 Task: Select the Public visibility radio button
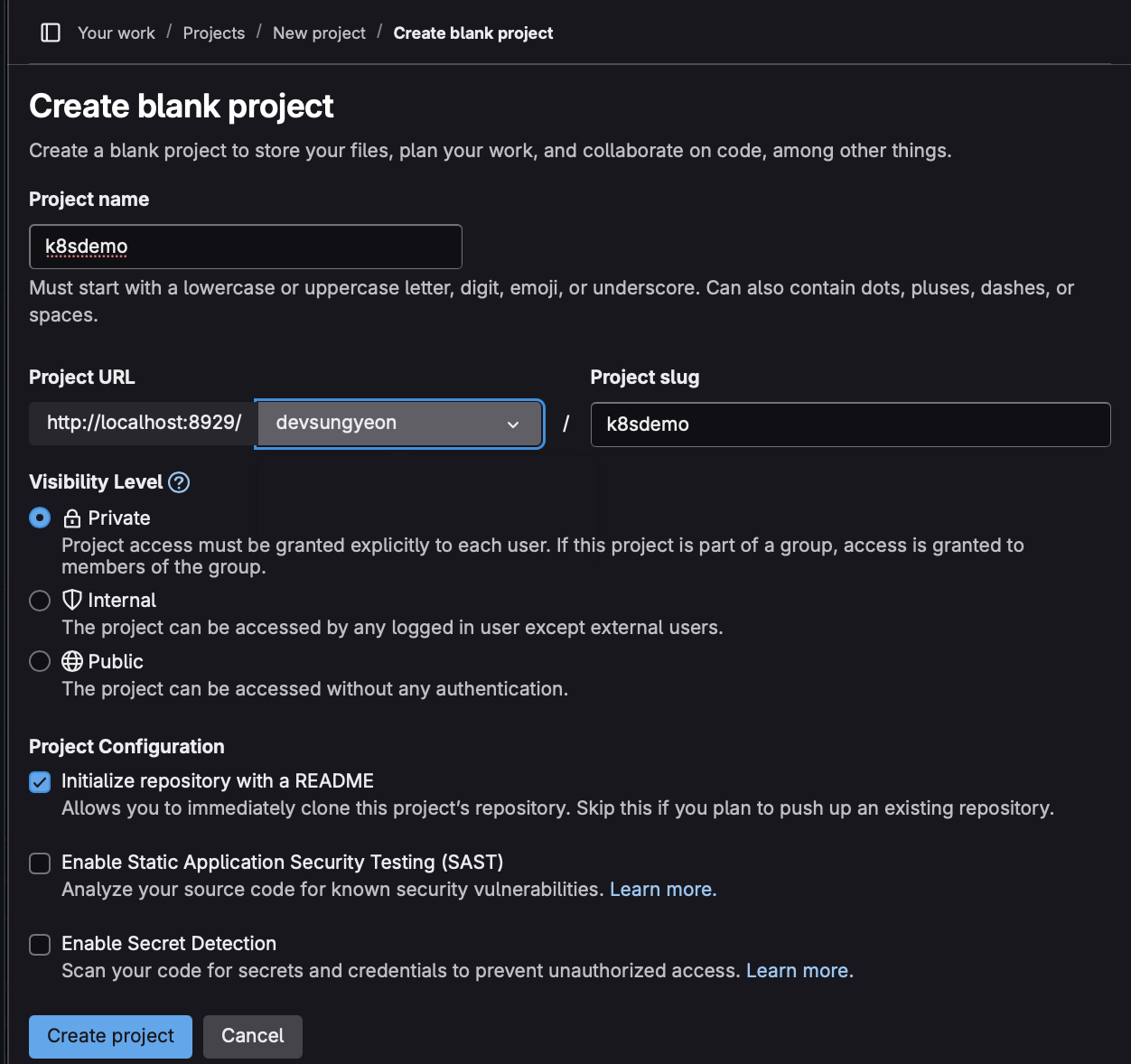pos(40,662)
